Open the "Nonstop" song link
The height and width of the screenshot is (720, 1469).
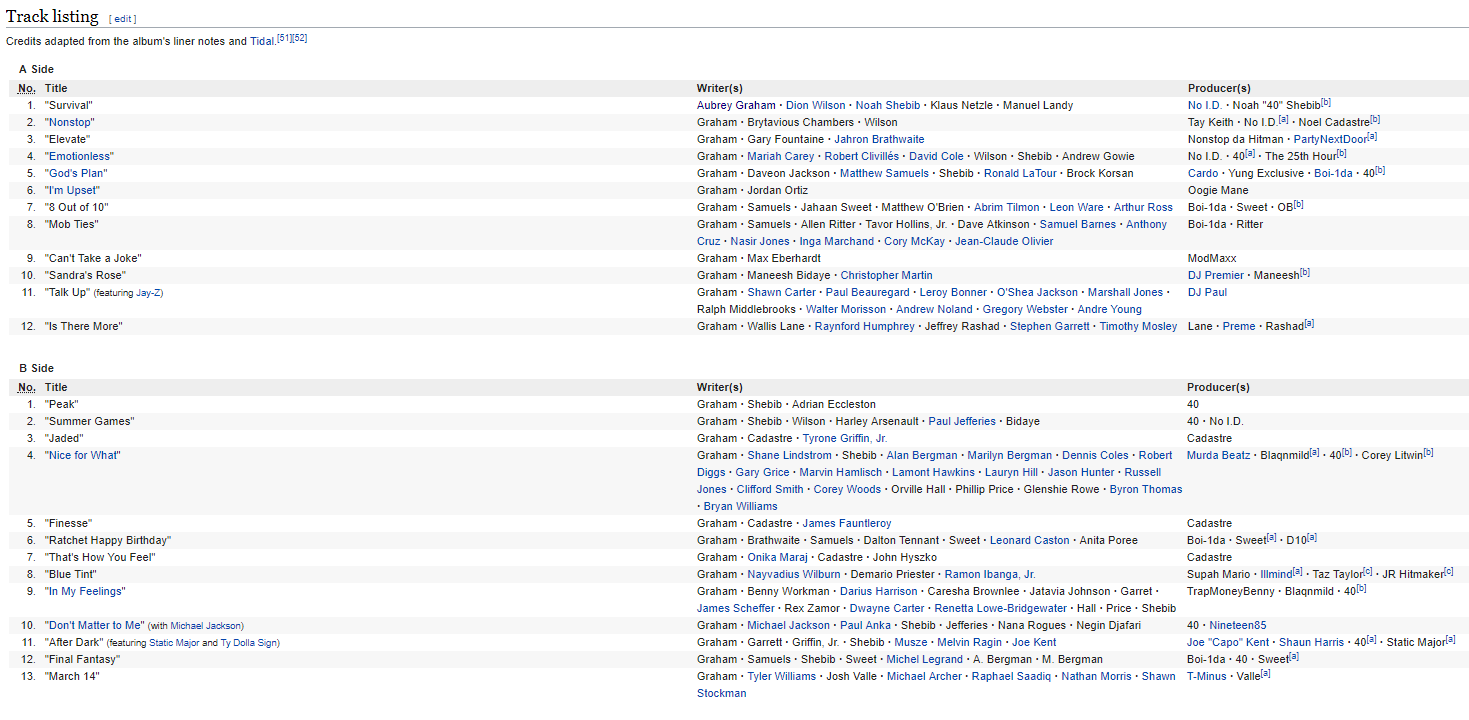click(x=69, y=122)
